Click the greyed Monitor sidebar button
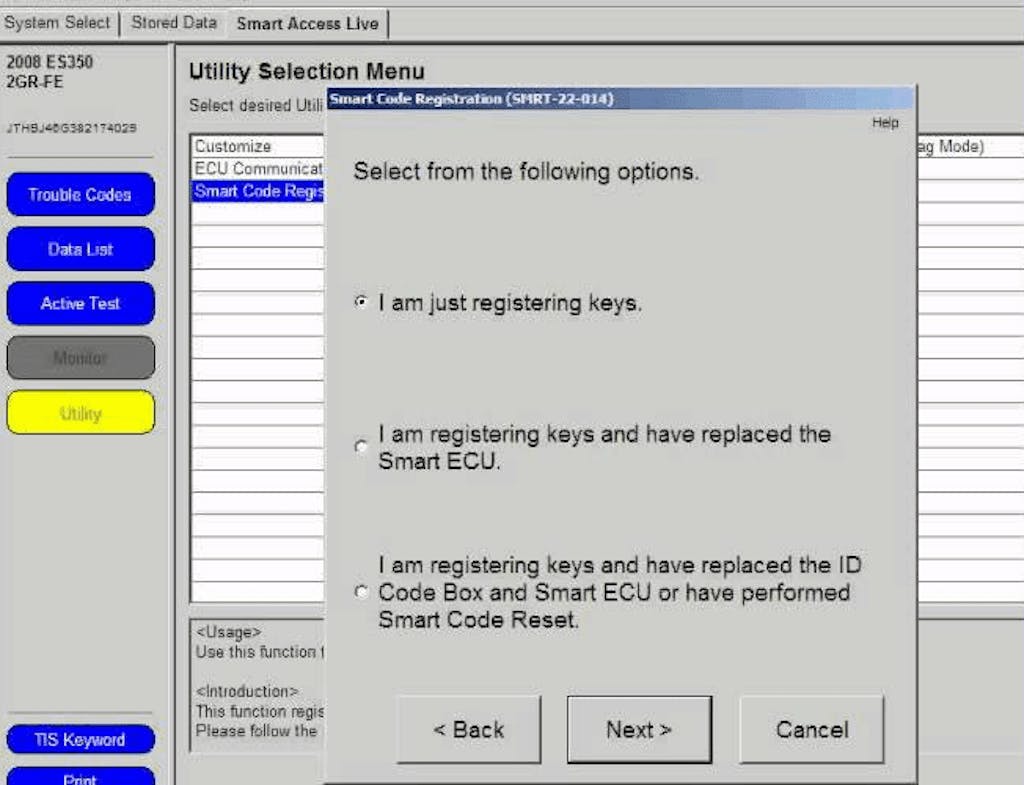Image resolution: width=1024 pixels, height=785 pixels. point(80,358)
